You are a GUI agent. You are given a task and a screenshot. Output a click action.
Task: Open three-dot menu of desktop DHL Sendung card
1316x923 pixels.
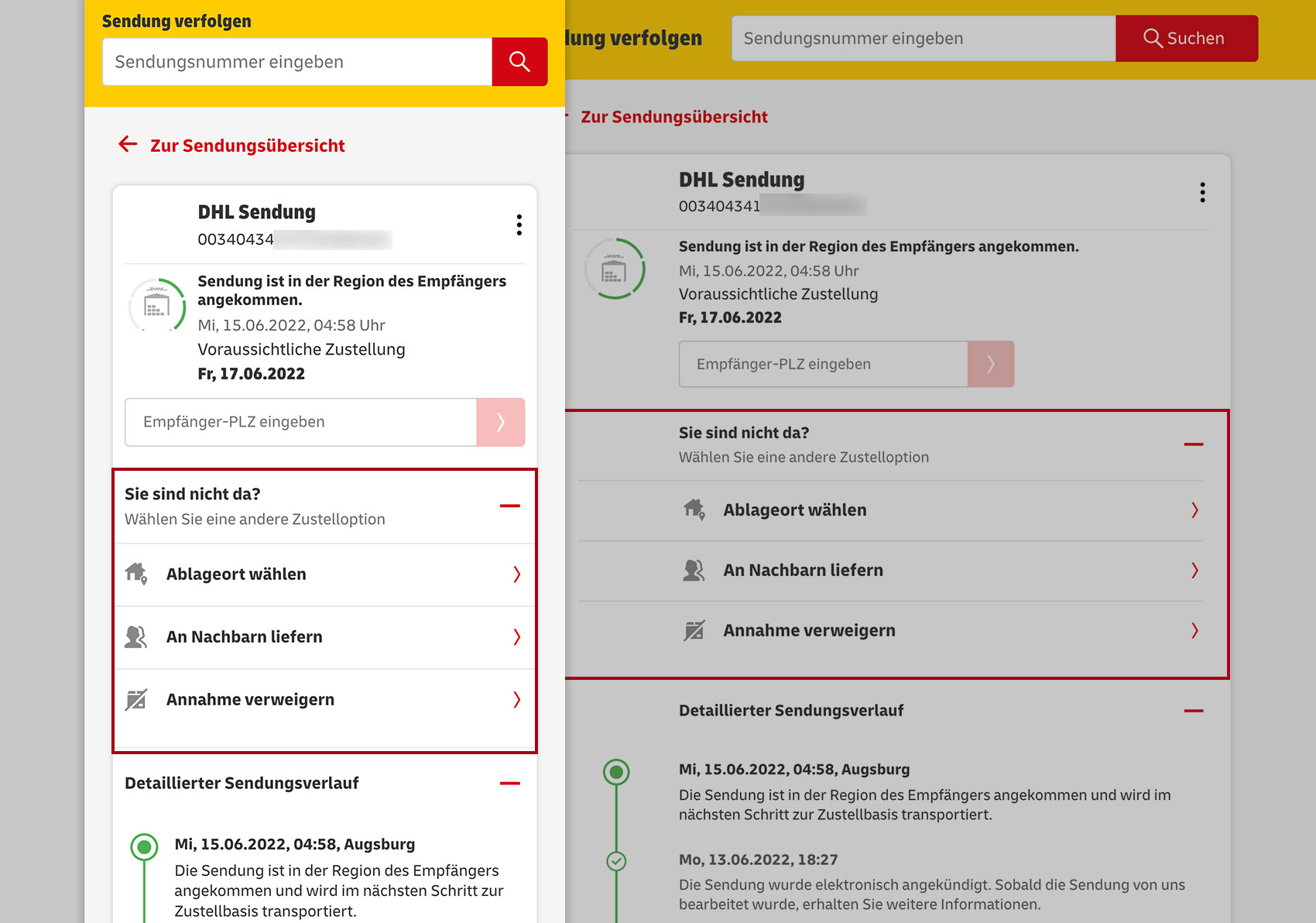(x=1202, y=192)
